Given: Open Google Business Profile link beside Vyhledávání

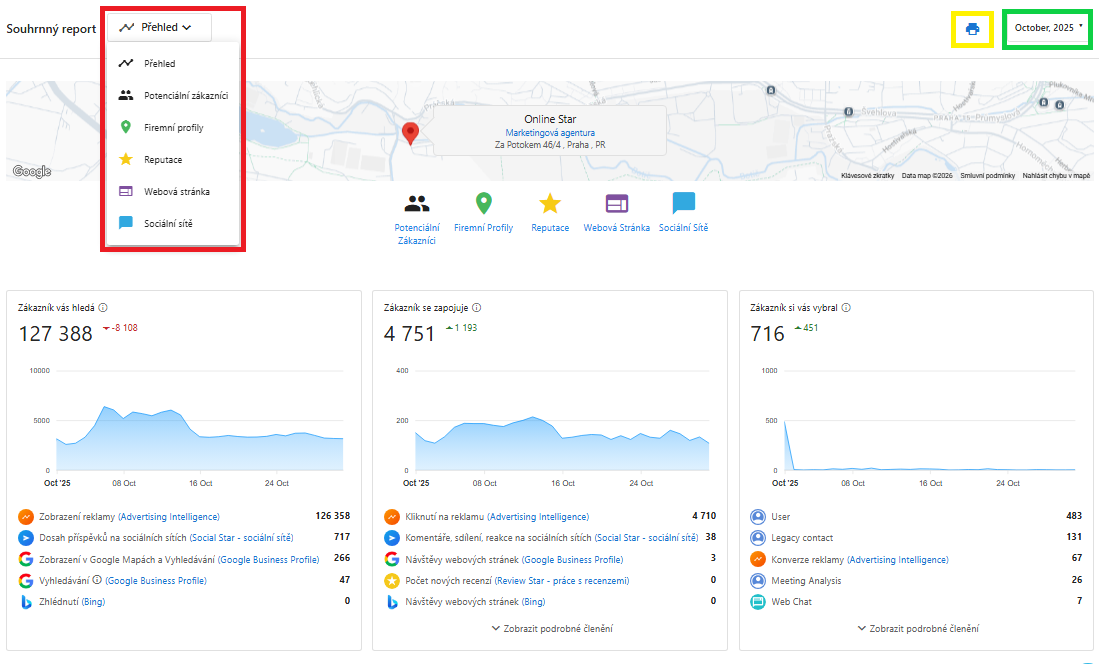Looking at the screenshot, I should [x=156, y=581].
